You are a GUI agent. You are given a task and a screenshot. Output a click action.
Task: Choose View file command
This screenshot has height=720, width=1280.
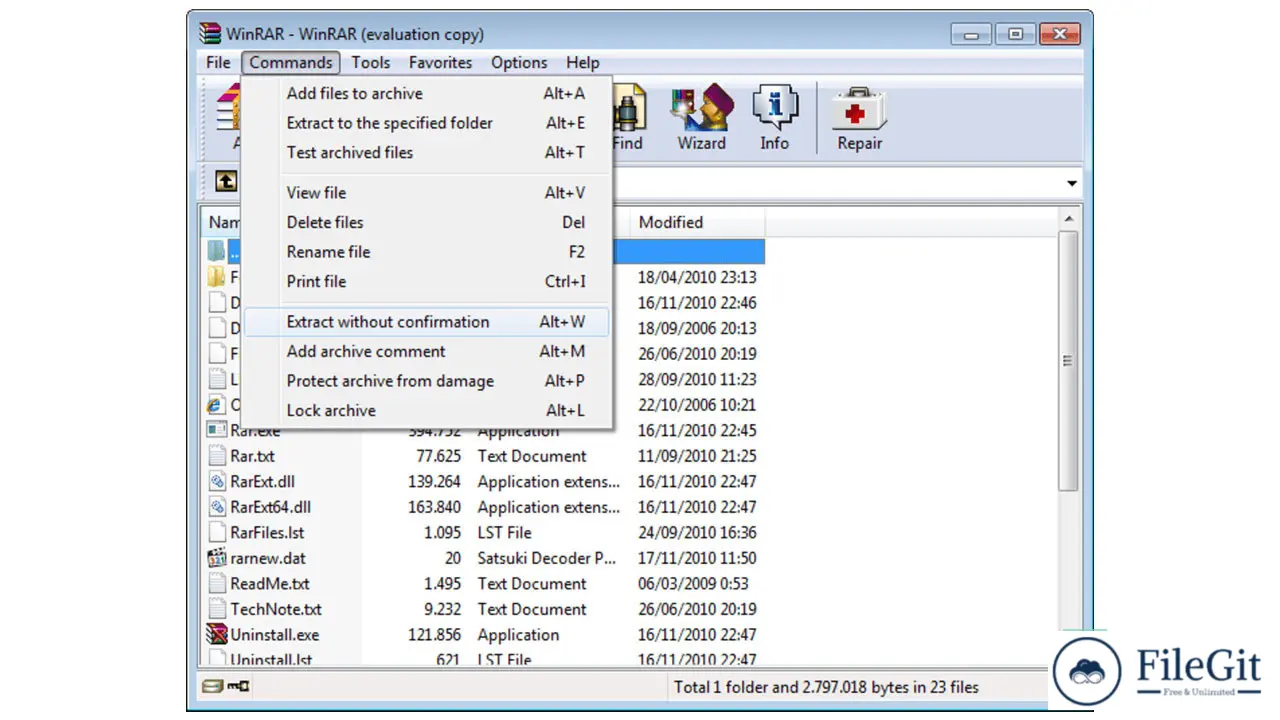[427, 192]
